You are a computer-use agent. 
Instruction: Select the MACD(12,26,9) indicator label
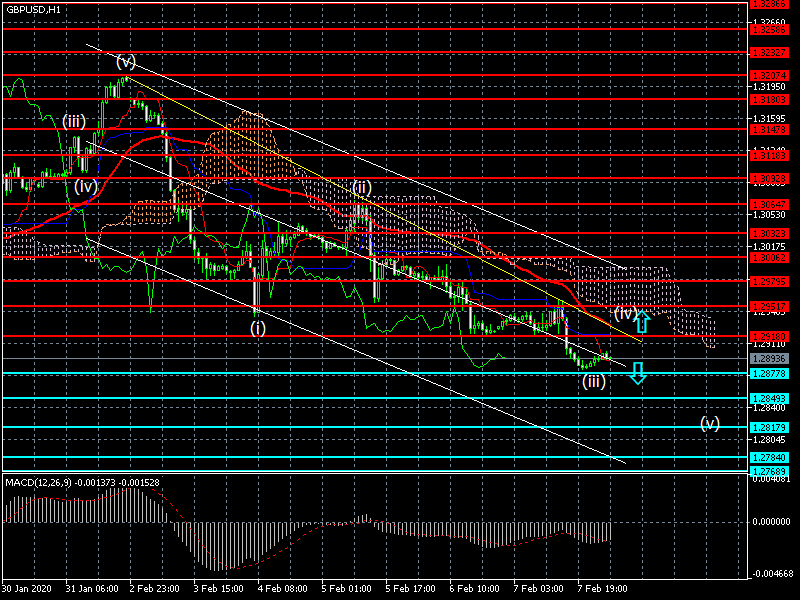(38, 482)
